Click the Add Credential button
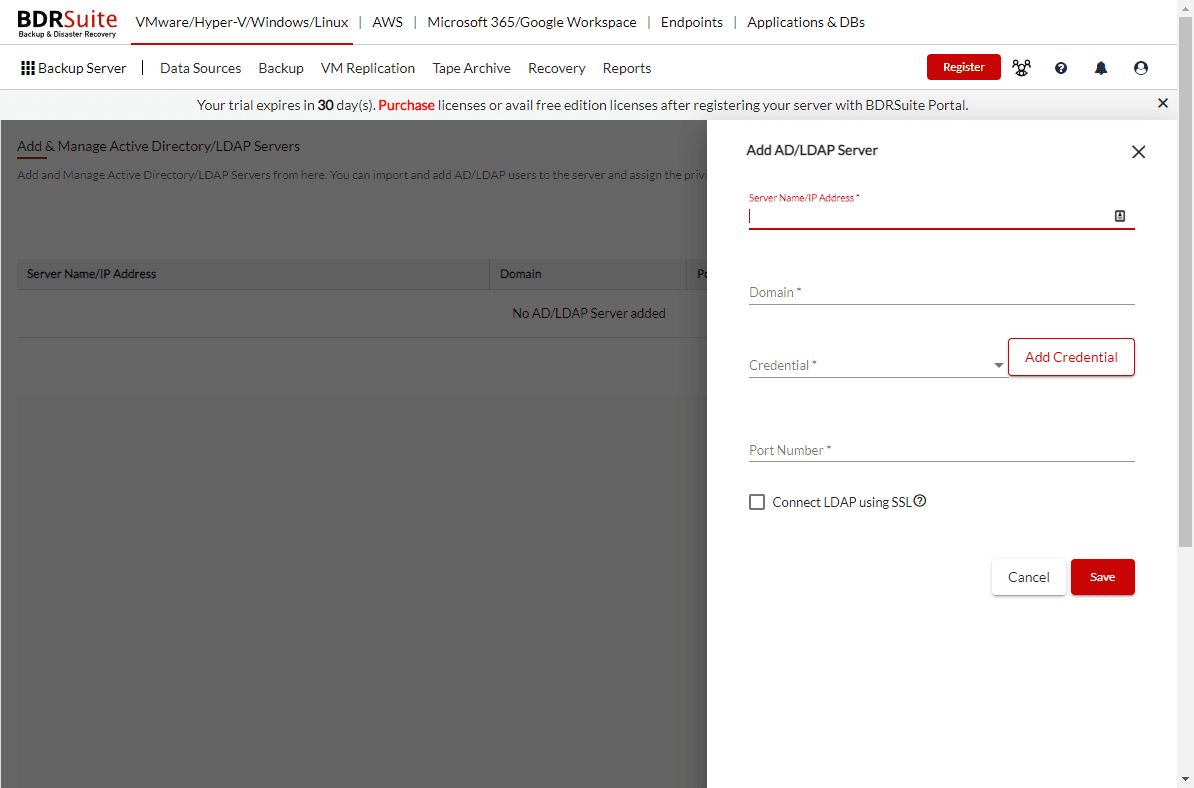The height and width of the screenshot is (788, 1194). coord(1071,357)
